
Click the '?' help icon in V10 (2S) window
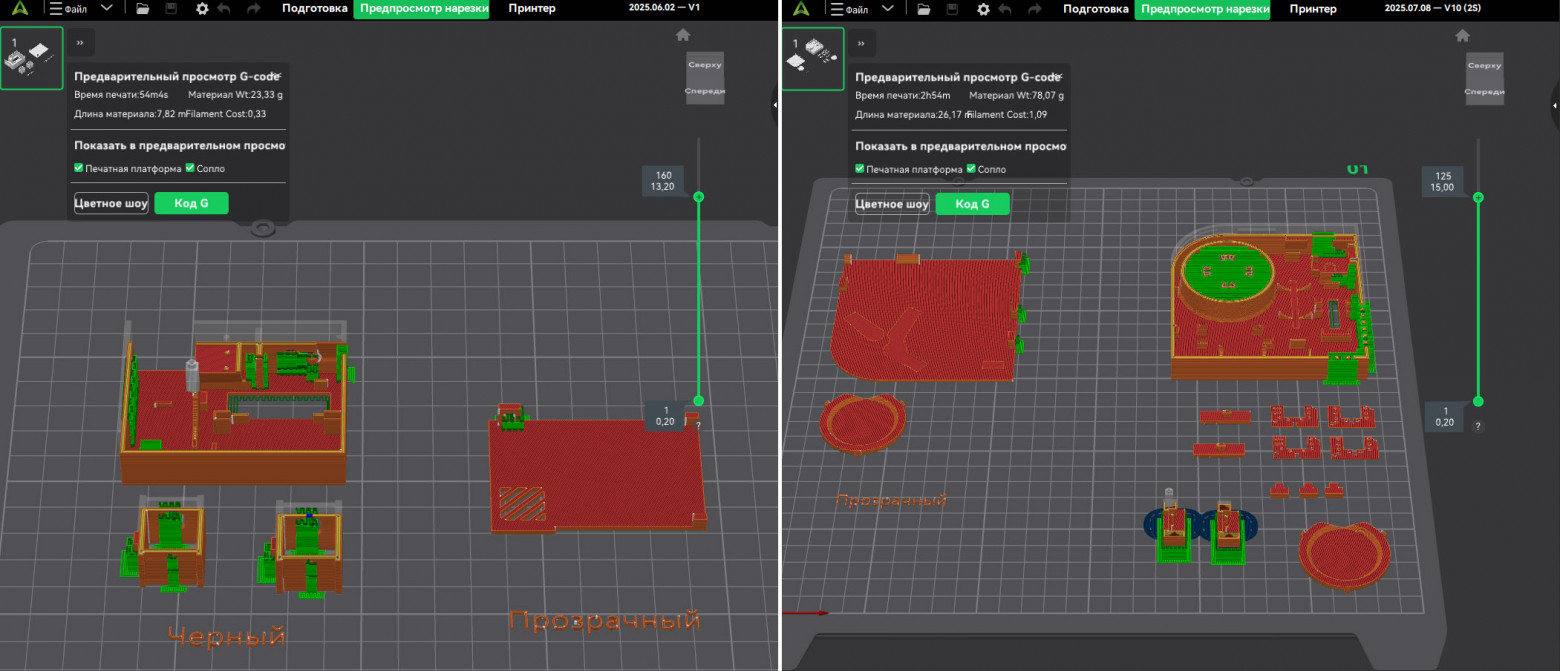click(1478, 426)
